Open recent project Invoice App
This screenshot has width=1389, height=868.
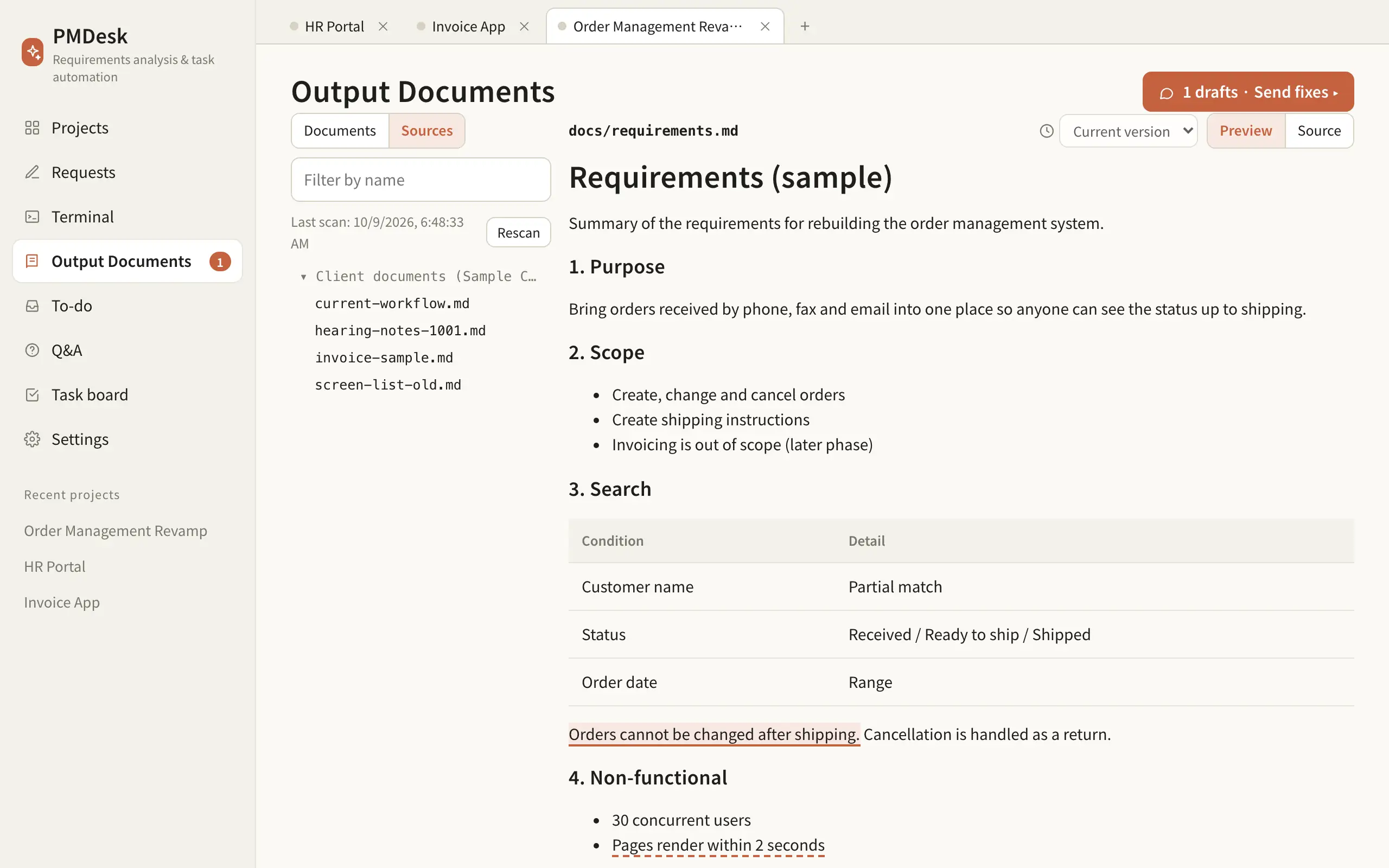pyautogui.click(x=62, y=602)
